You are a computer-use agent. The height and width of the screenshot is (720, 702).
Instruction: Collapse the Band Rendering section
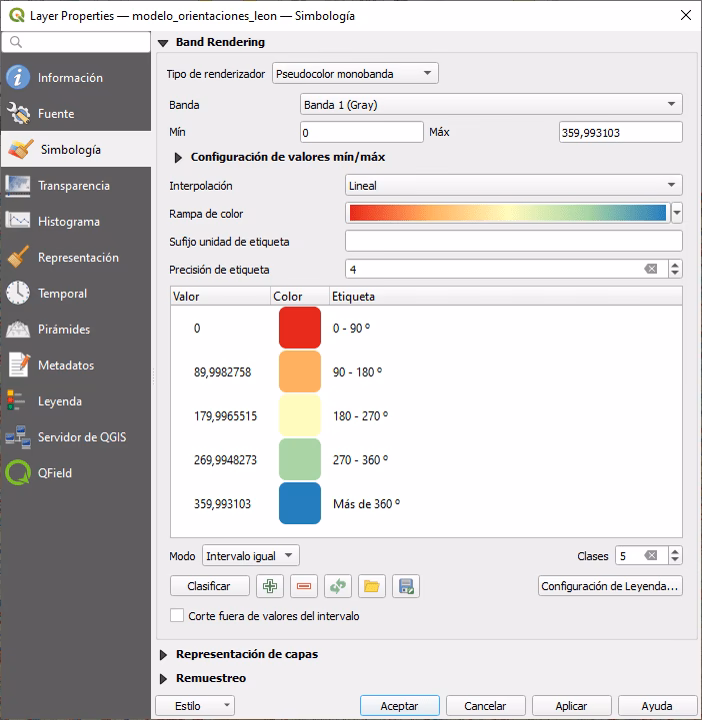[x=164, y=43]
